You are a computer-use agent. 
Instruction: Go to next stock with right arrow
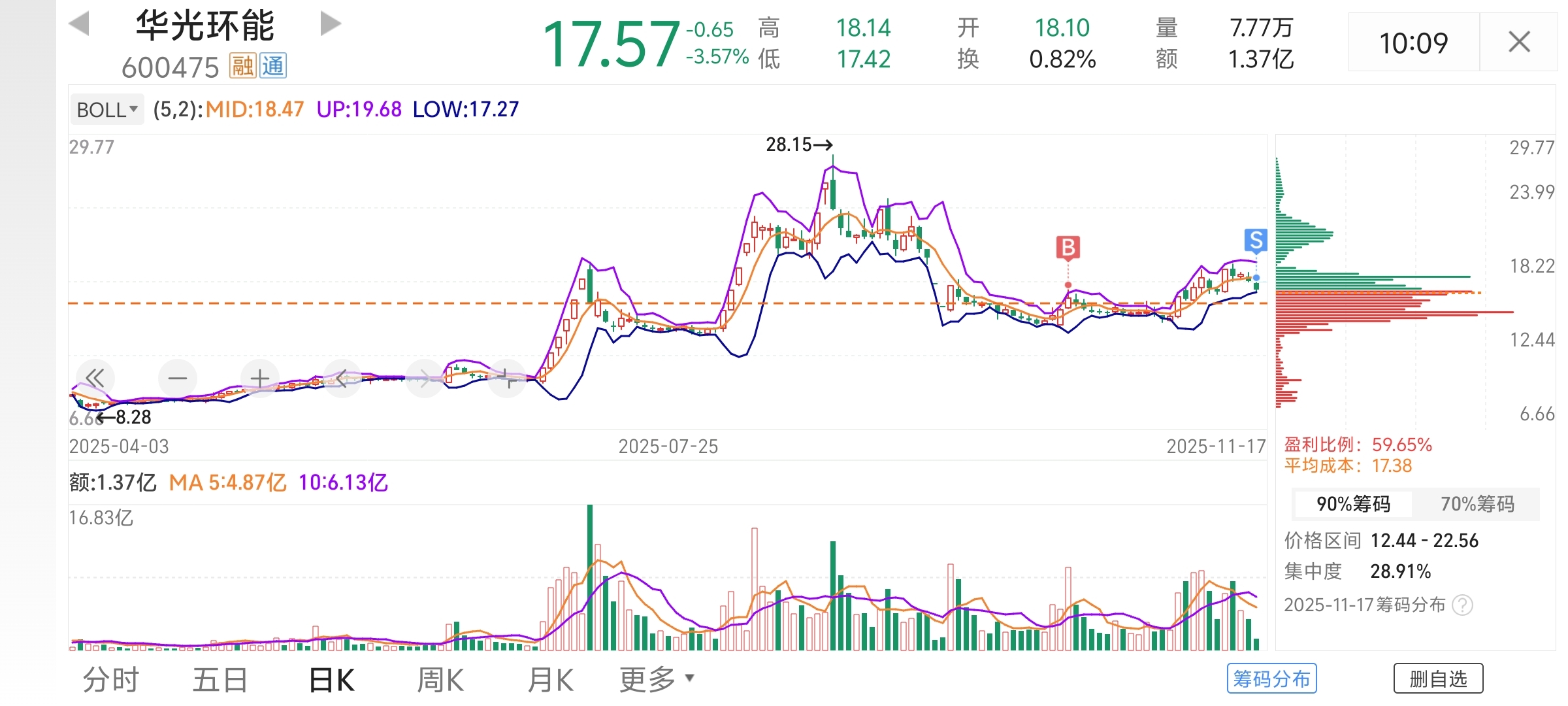[331, 24]
